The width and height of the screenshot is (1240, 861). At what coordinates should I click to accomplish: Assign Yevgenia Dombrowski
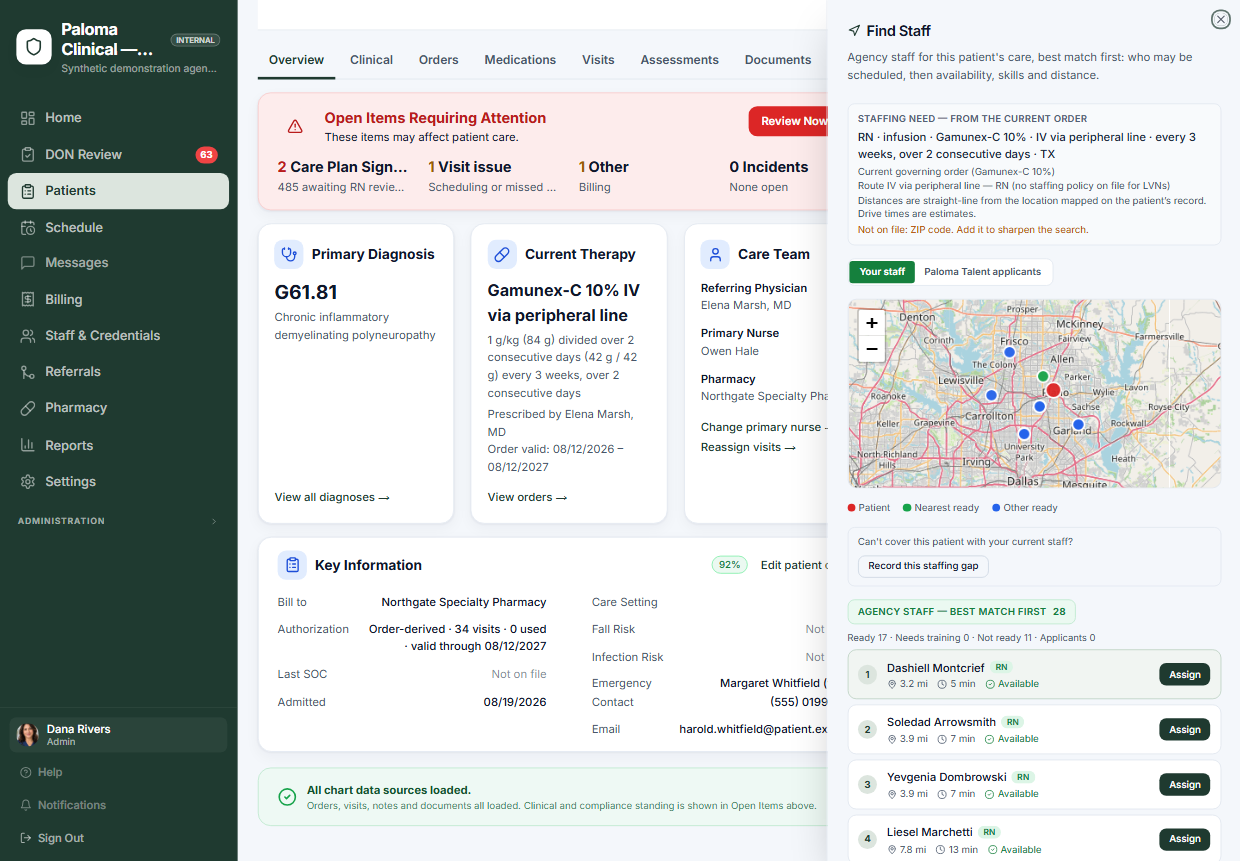tap(1184, 785)
